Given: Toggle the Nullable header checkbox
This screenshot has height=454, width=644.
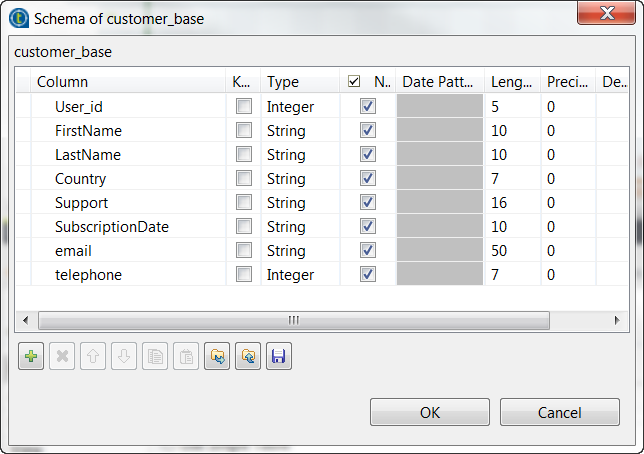Looking at the screenshot, I should point(354,82).
